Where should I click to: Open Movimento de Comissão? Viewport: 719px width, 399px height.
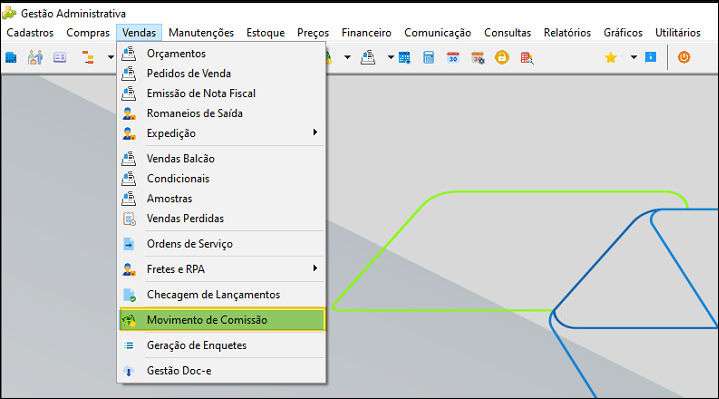pyautogui.click(x=222, y=320)
